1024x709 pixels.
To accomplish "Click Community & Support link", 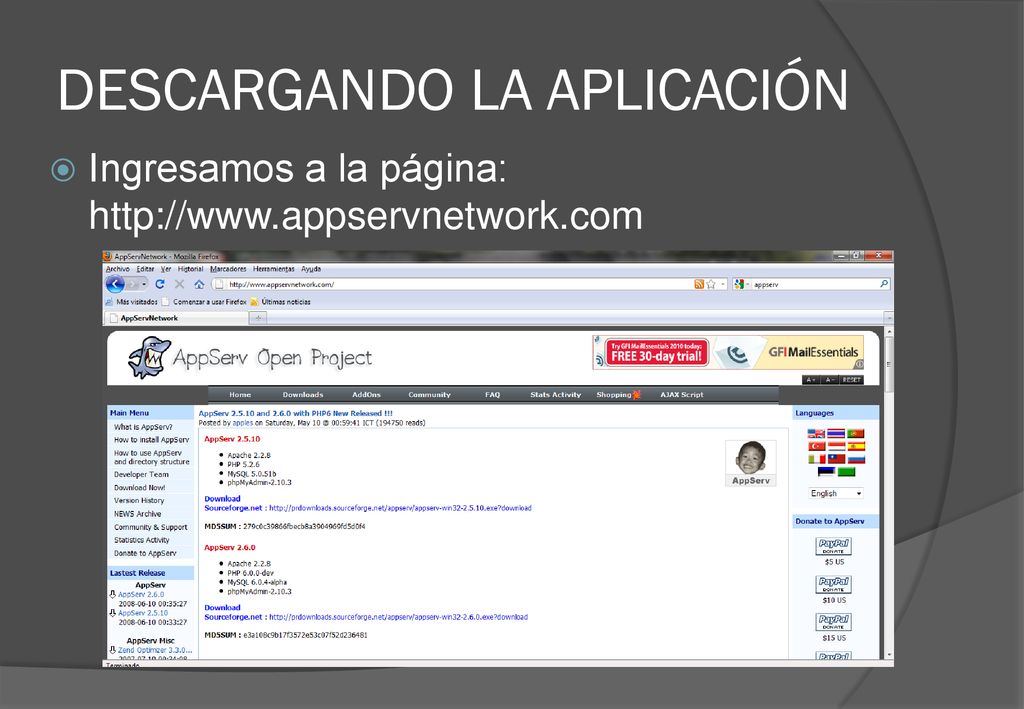I will [150, 527].
